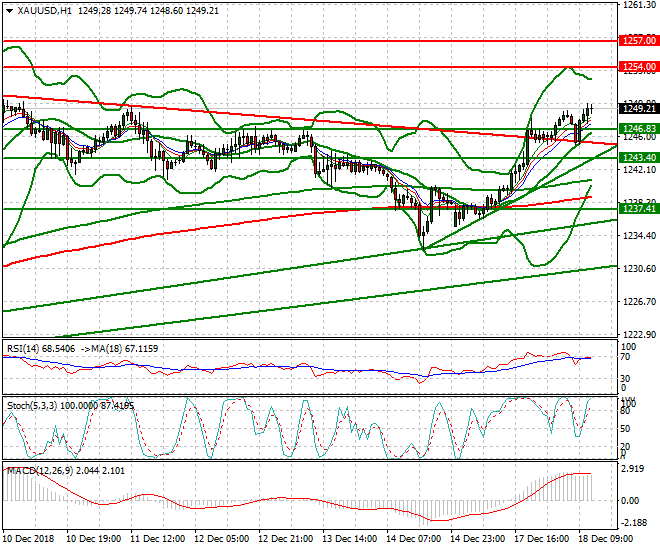Click the 11 Dec 12:00 time label
This screenshot has width=660, height=550.
(x=157, y=539)
